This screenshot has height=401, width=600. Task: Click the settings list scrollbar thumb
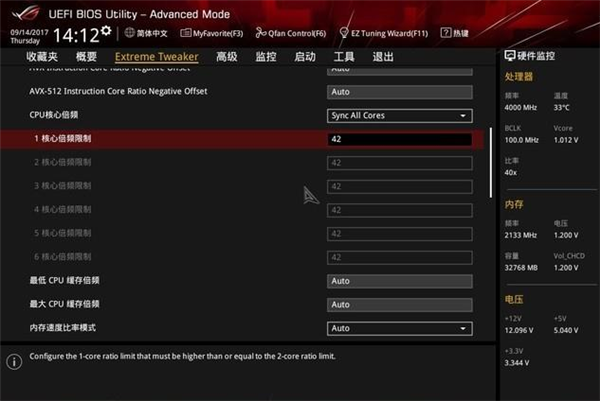tap(491, 162)
